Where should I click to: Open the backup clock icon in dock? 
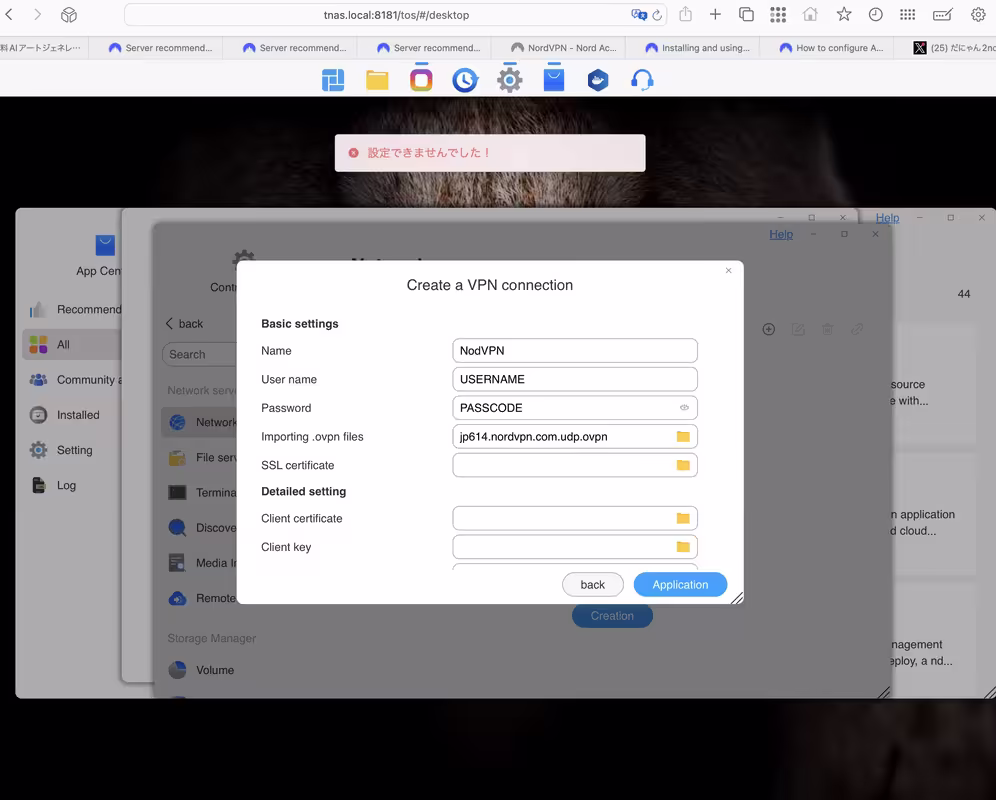(x=465, y=80)
